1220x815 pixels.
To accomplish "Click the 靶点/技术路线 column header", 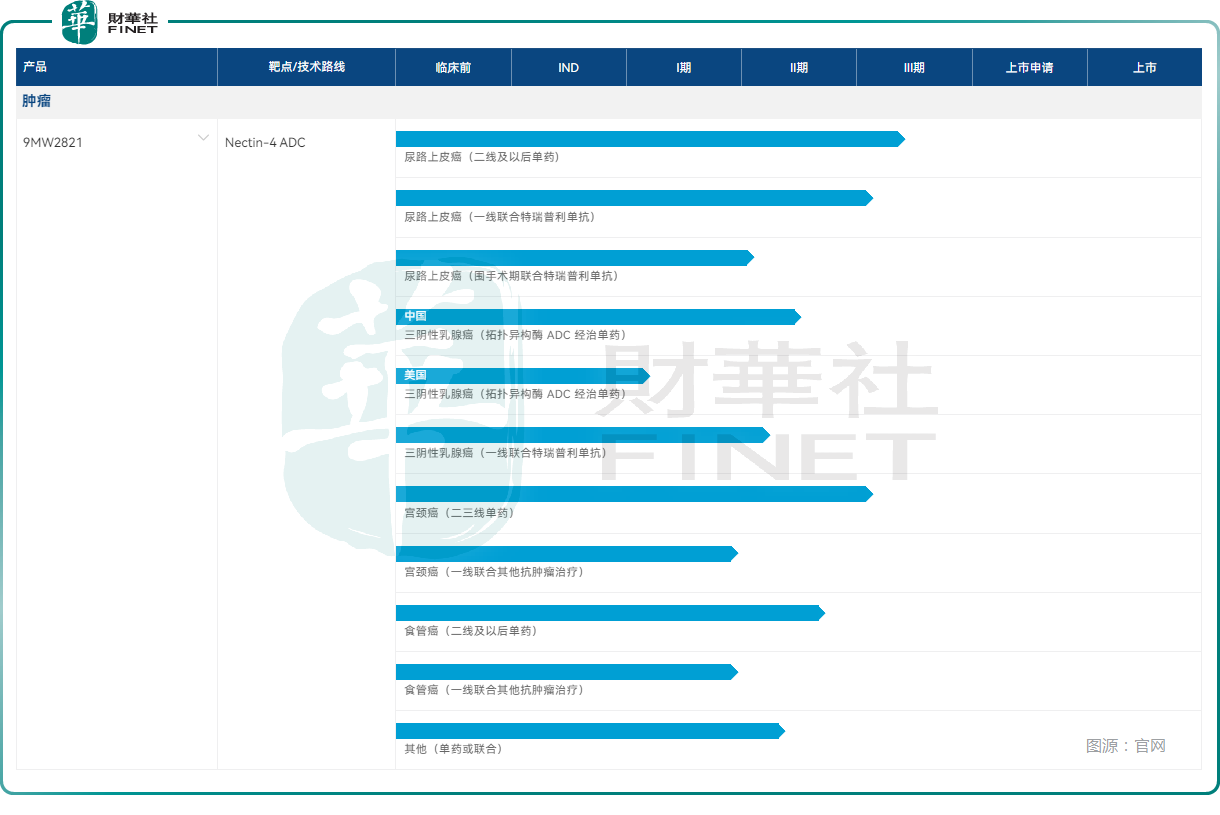I will pos(307,67).
